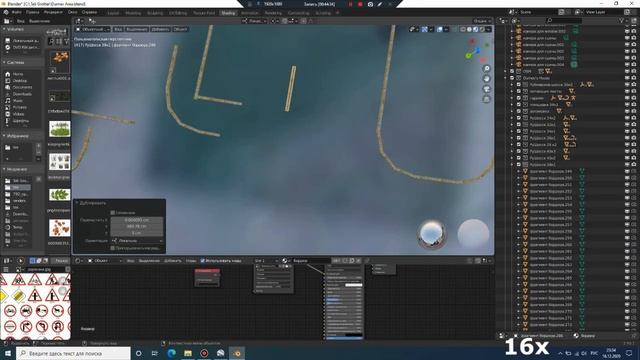Click the stop icon in the recording bar
This screenshot has height=360, width=640.
click(x=360, y=4)
